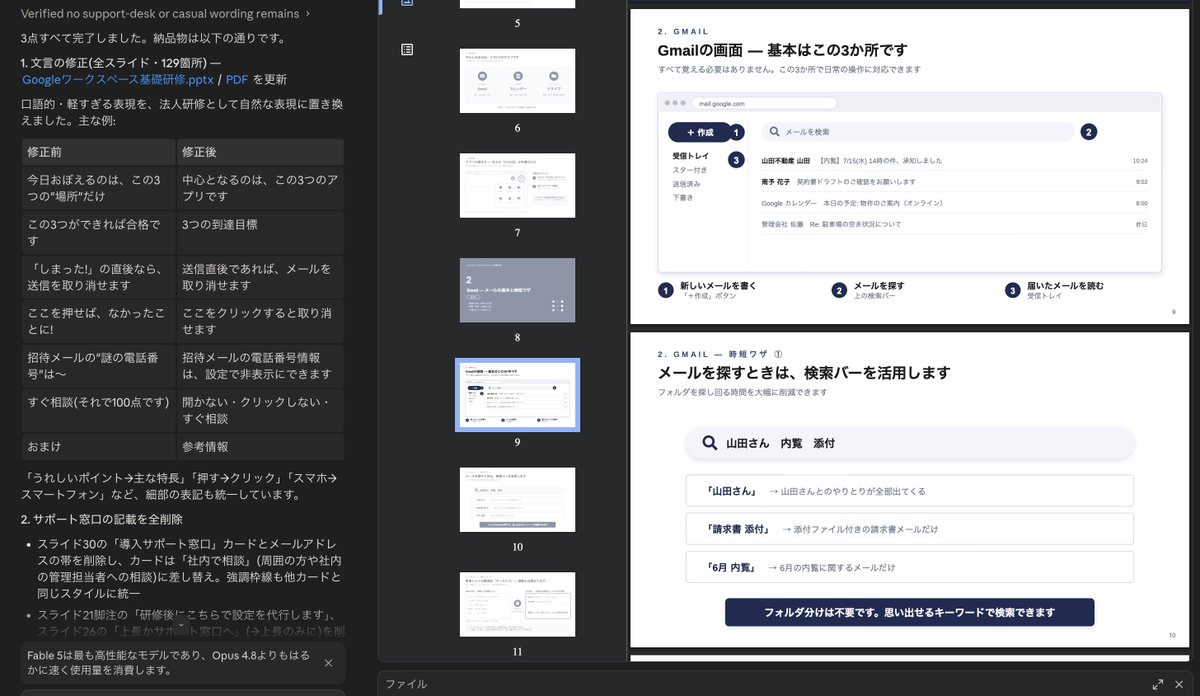Image resolution: width=1200 pixels, height=696 pixels.
Task: Click the ファイル panel header label
Action: pyautogui.click(x=406, y=684)
